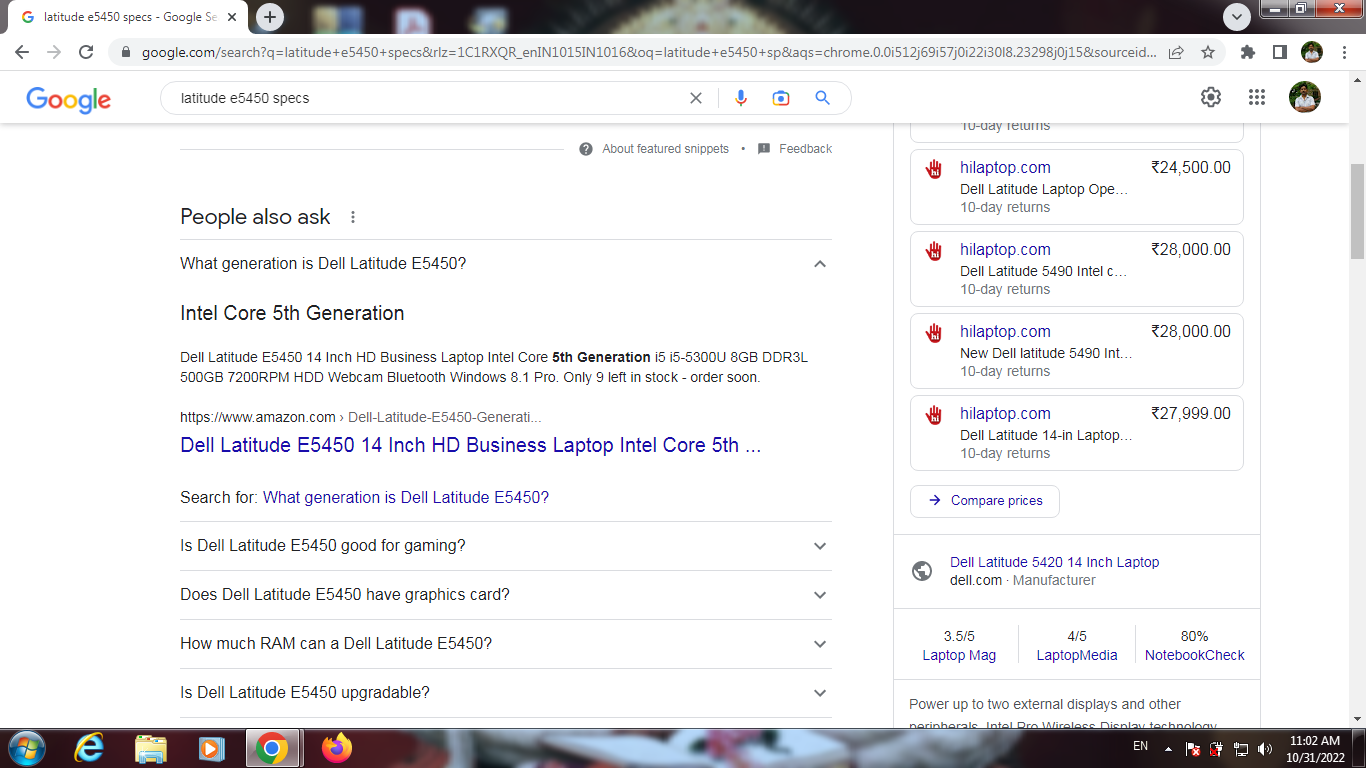
Task: Reload the current page
Action: pos(86,52)
